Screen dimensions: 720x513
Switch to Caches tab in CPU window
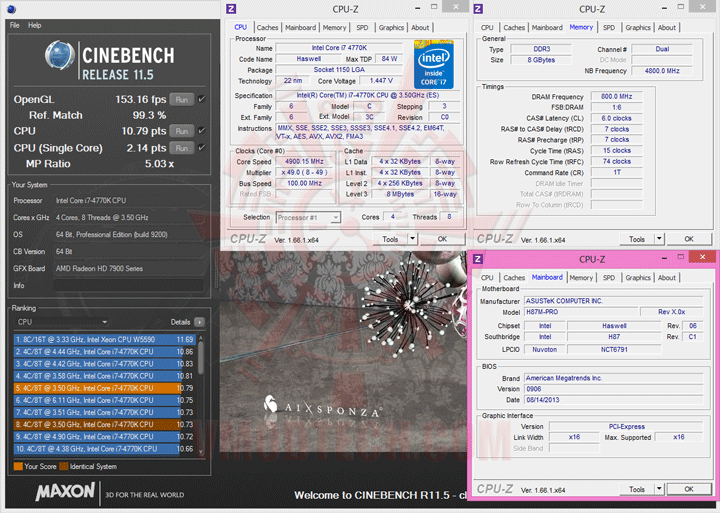[267, 28]
